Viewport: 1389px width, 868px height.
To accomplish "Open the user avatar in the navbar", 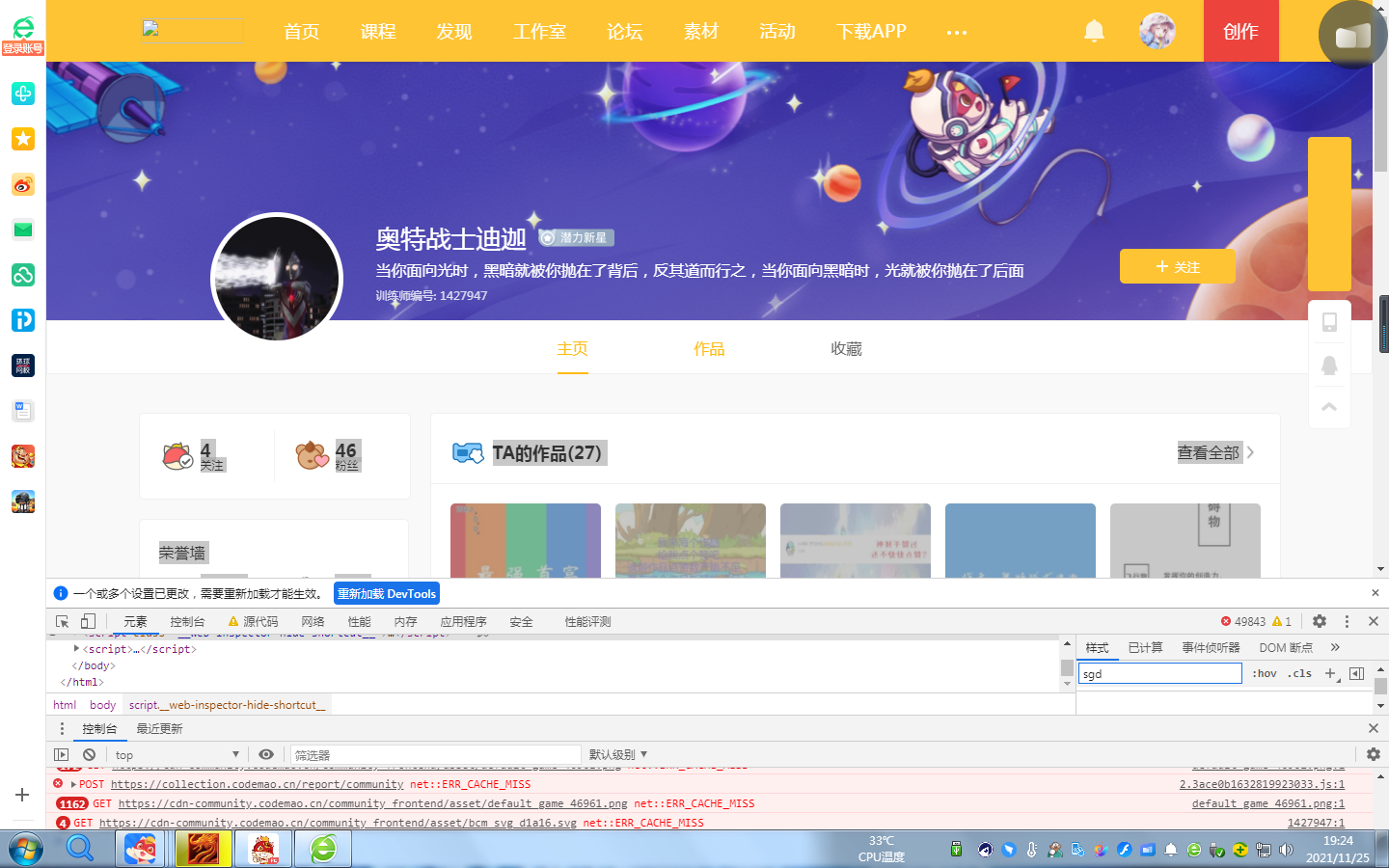I will (1157, 31).
